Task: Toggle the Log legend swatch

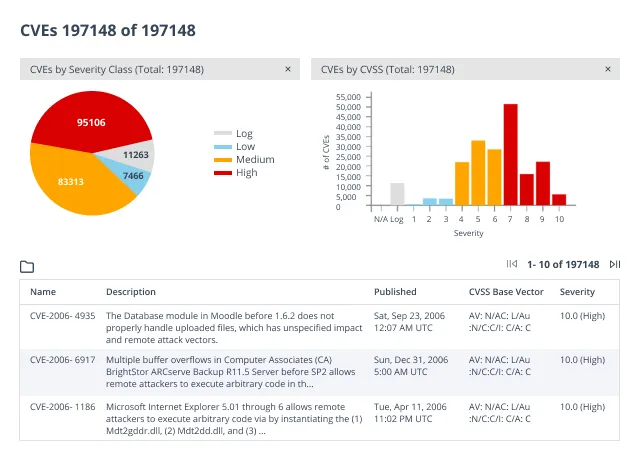Action: click(x=223, y=134)
